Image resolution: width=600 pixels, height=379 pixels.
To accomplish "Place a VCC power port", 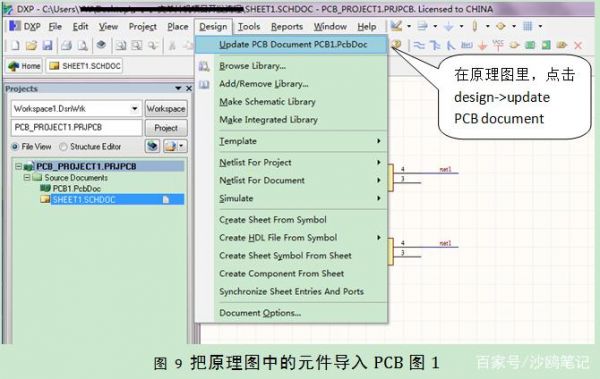I will (498, 45).
